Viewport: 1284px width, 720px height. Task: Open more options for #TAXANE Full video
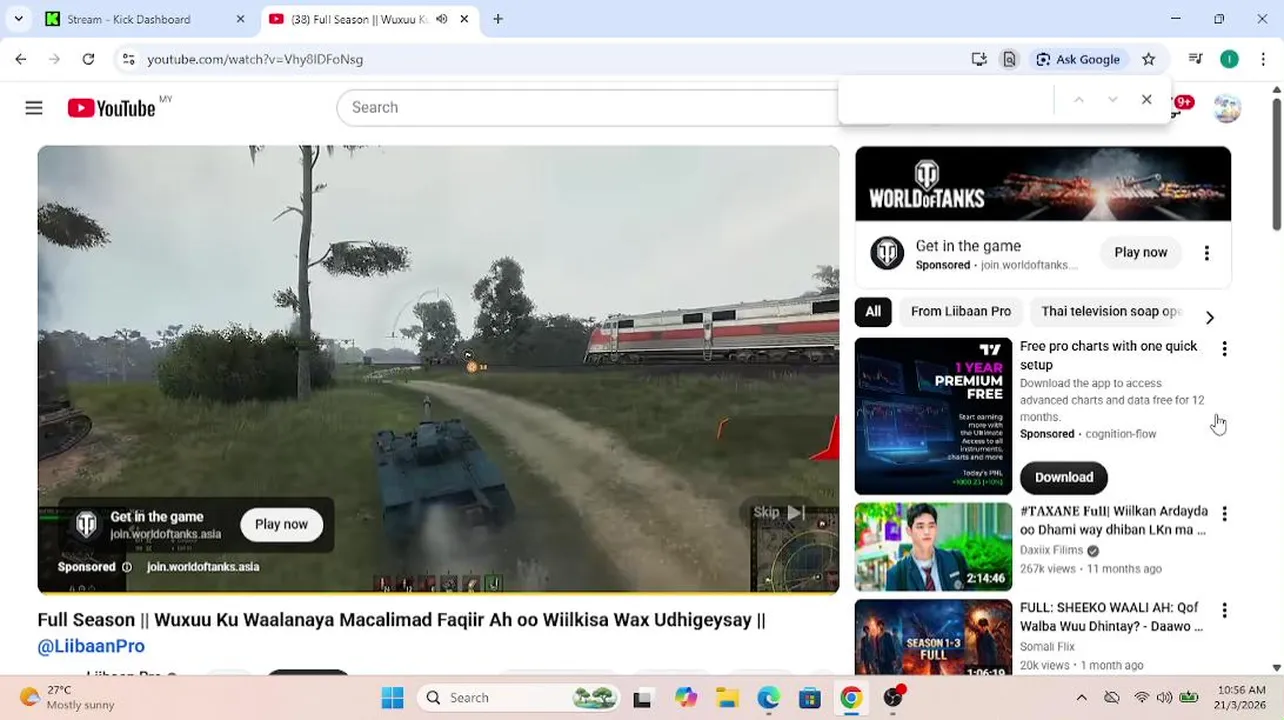[1224, 514]
